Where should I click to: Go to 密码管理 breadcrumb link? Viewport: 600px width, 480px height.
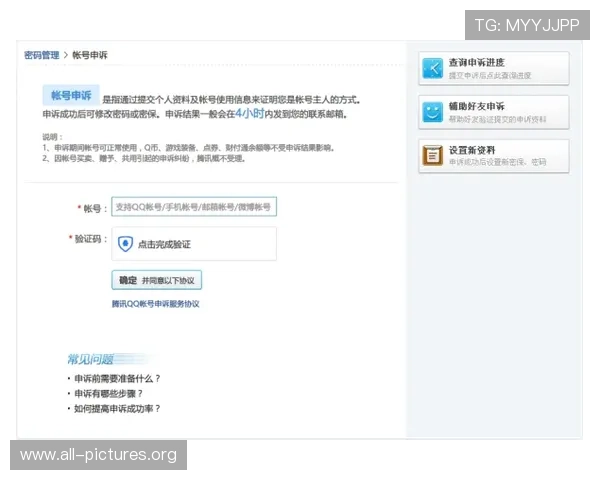click(x=42, y=55)
